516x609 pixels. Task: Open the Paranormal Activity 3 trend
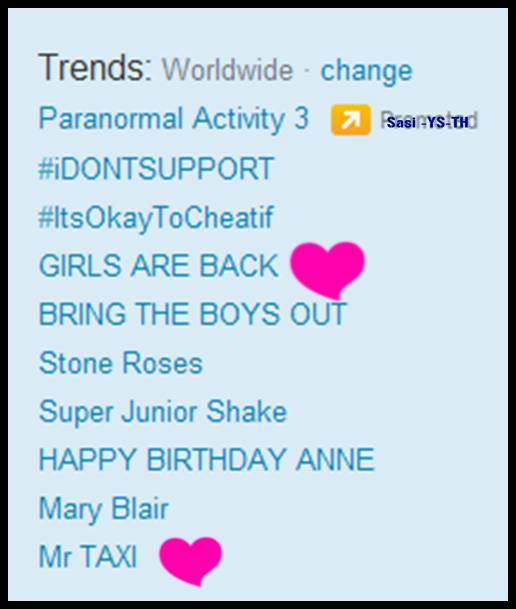tap(174, 118)
